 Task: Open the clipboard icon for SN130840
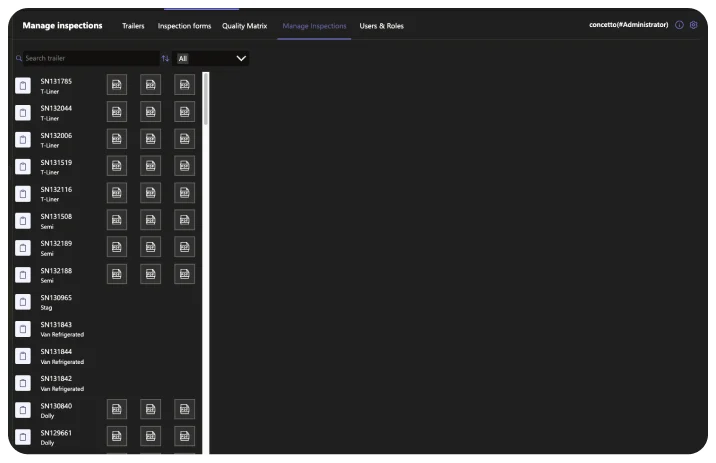pyautogui.click(x=23, y=410)
